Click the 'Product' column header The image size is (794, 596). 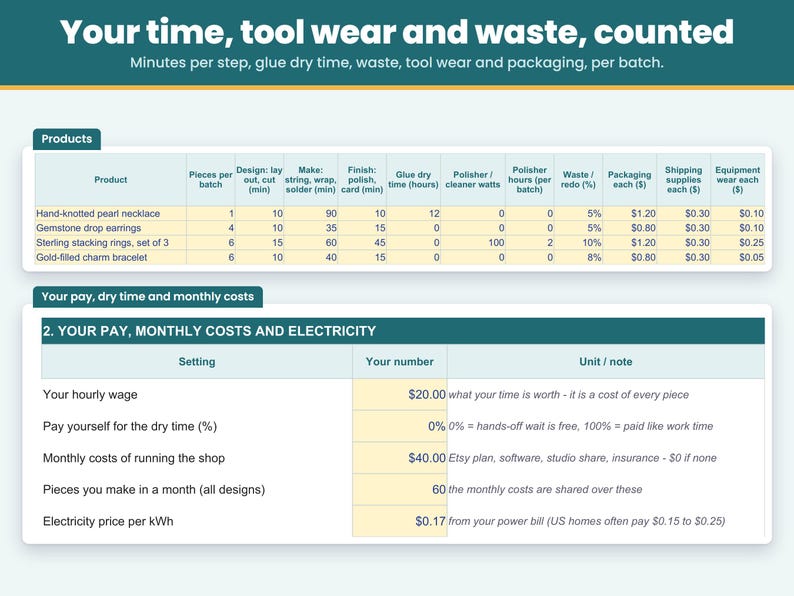coord(110,180)
